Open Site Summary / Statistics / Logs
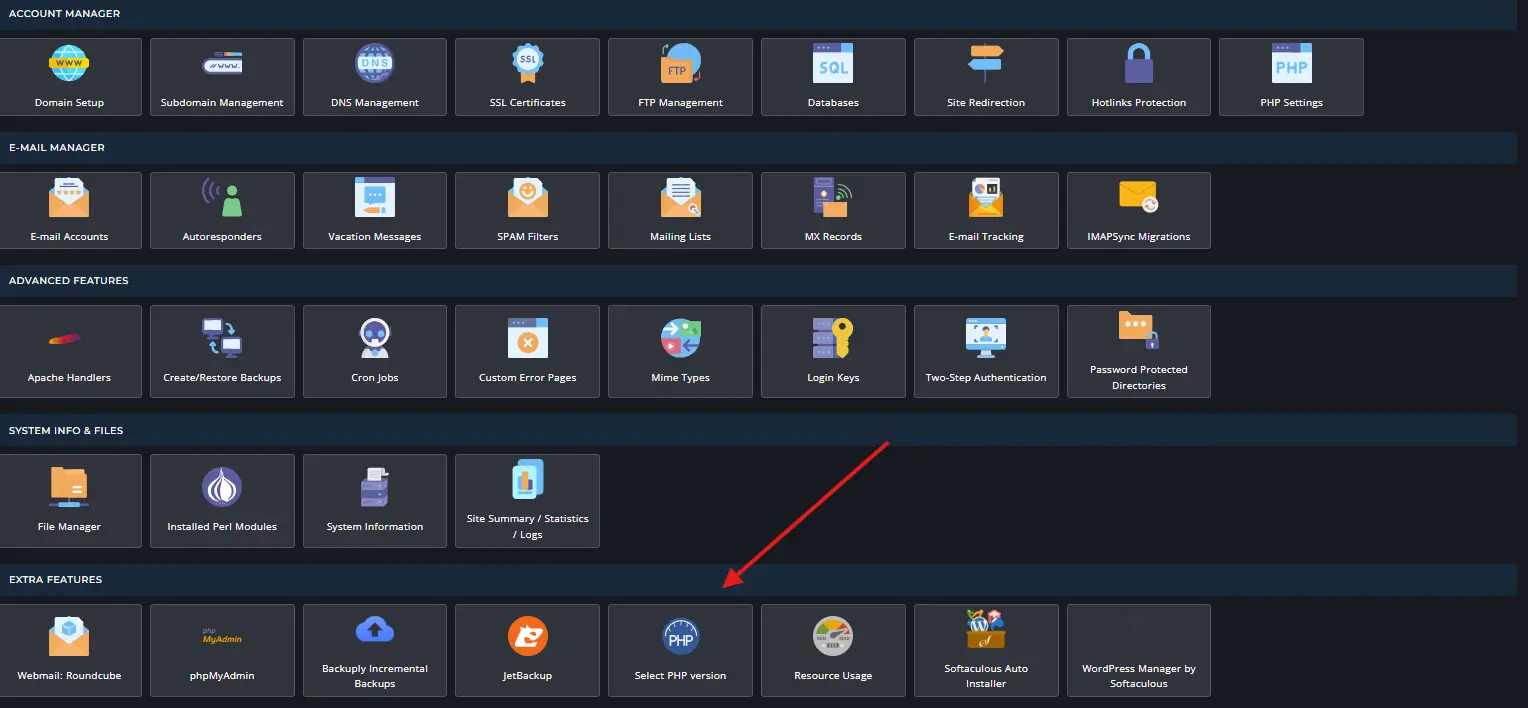Image resolution: width=1528 pixels, height=708 pixels. [x=527, y=501]
